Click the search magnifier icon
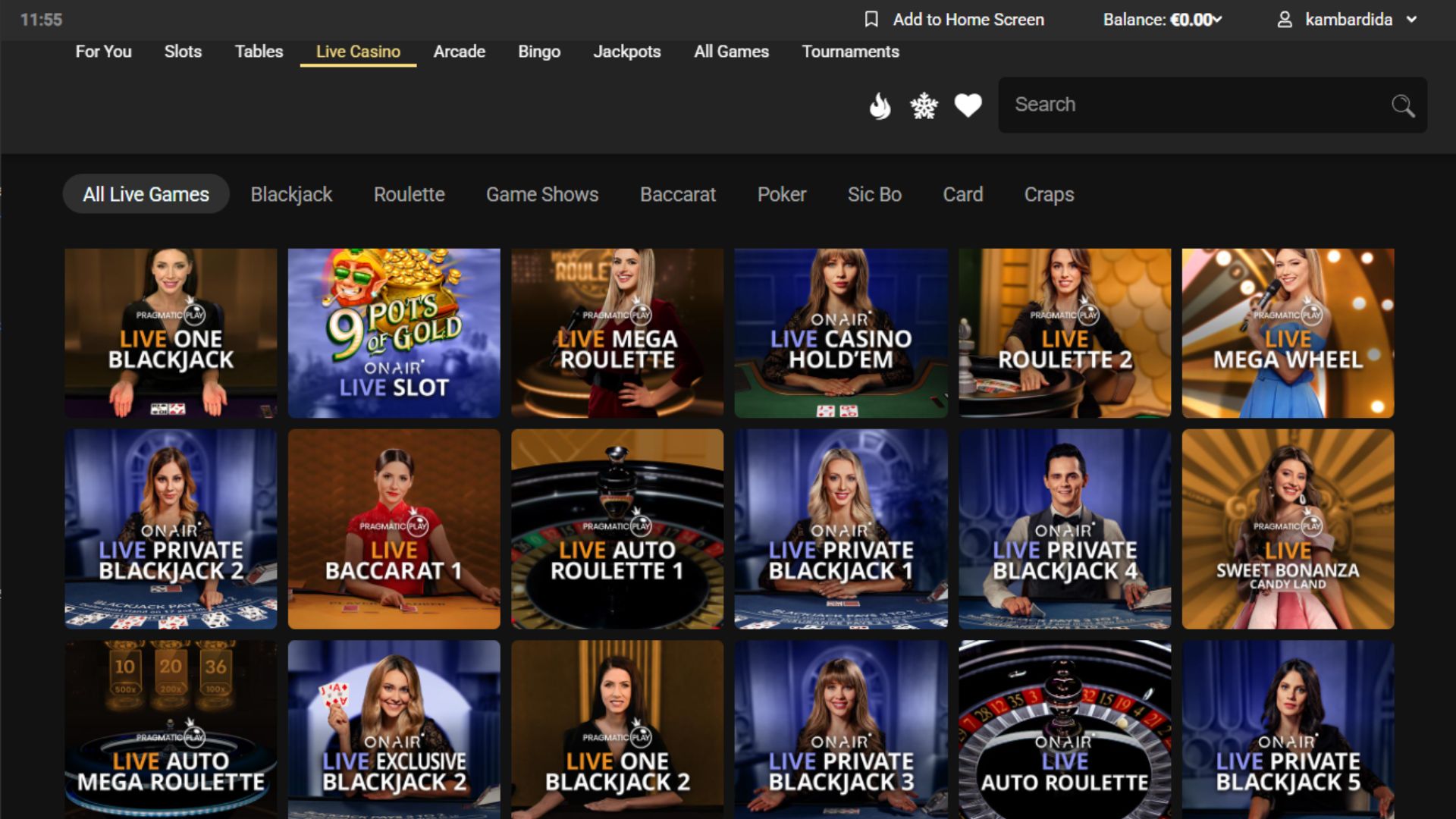This screenshot has height=819, width=1456. pos(1403,105)
